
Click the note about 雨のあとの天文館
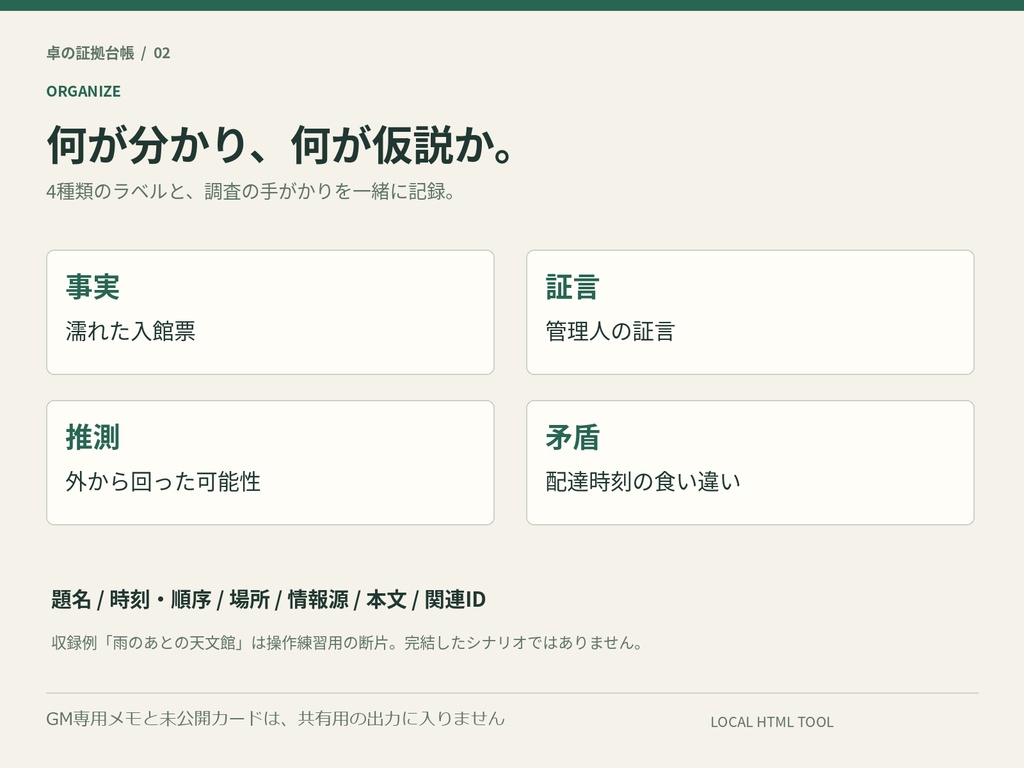tap(347, 643)
